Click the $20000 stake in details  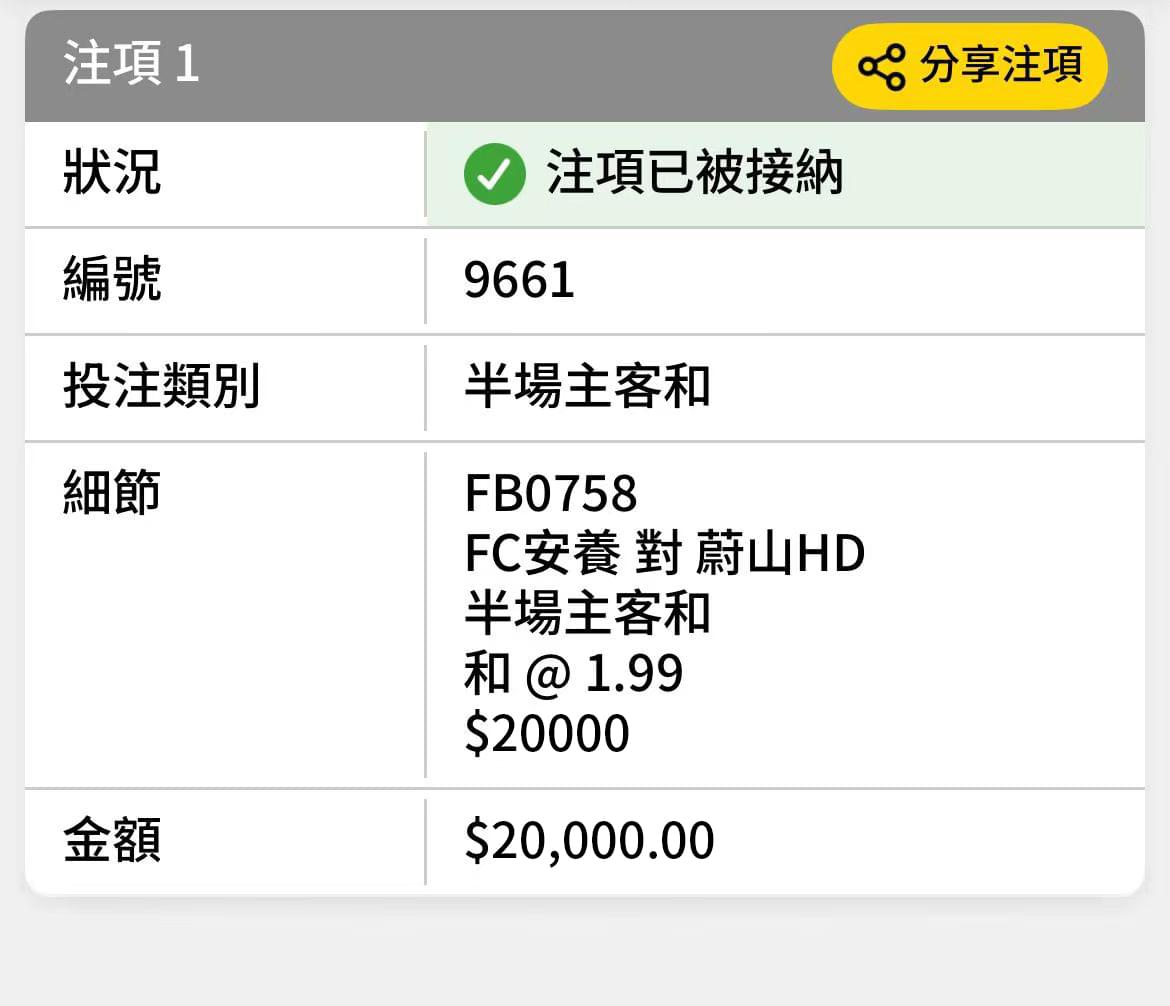(x=547, y=733)
